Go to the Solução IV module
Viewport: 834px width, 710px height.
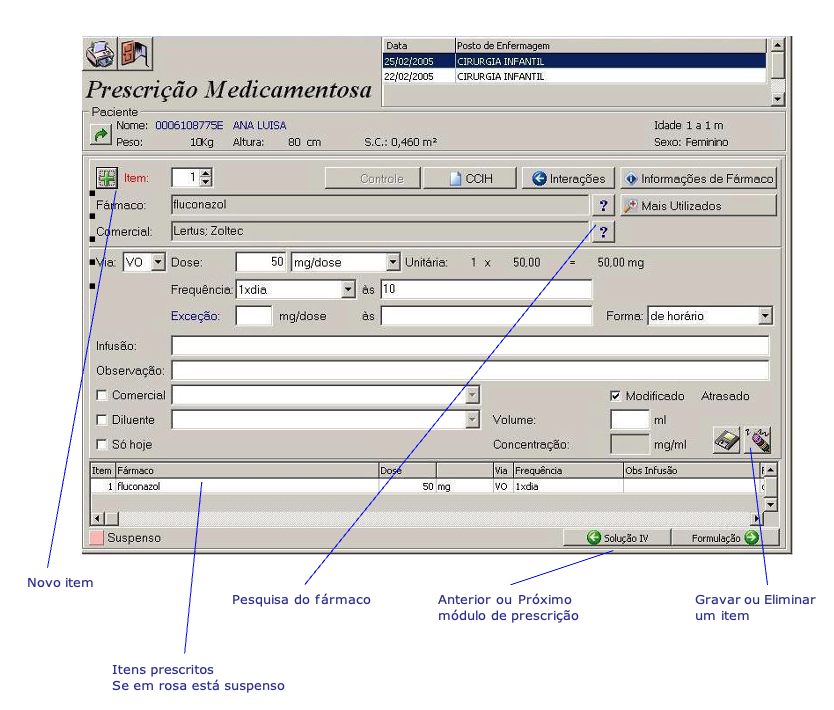click(x=617, y=538)
